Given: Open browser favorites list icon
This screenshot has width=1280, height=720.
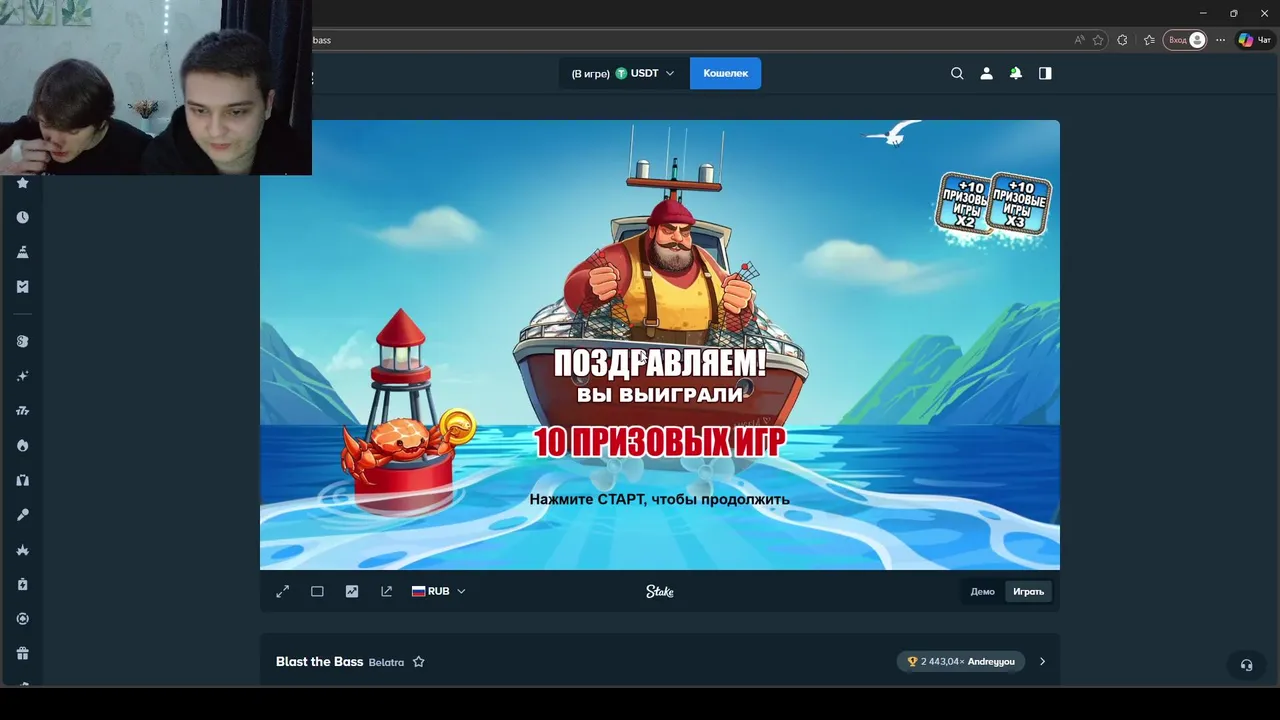Looking at the screenshot, I should (1149, 40).
